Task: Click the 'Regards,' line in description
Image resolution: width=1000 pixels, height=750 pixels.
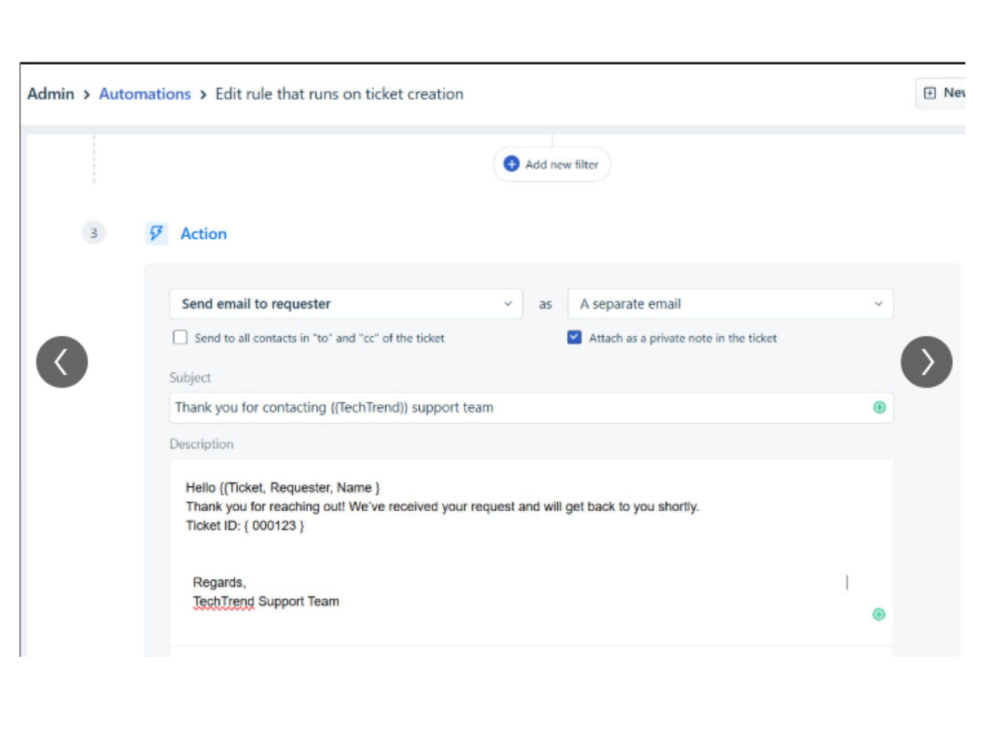Action: click(219, 582)
